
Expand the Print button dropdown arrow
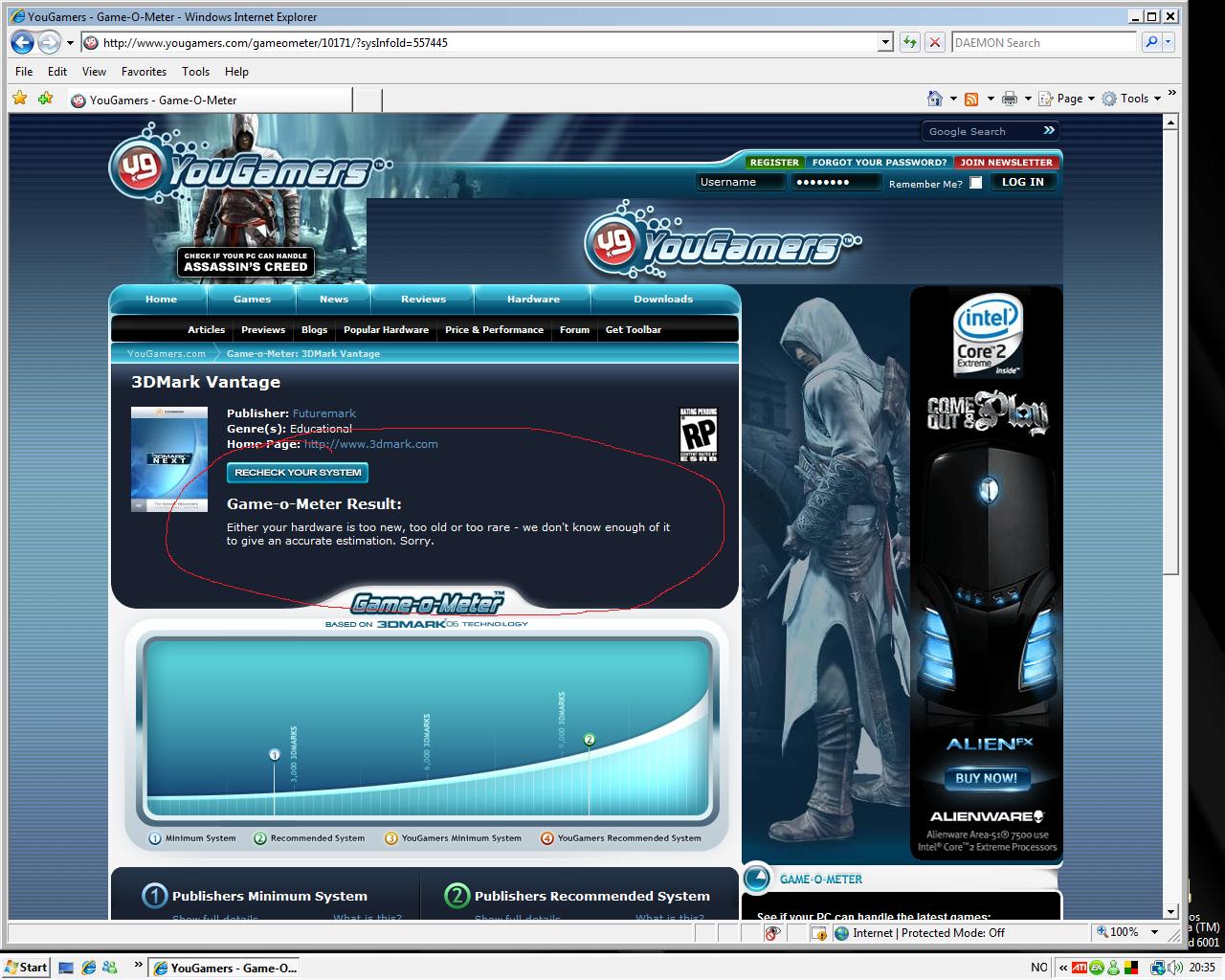click(x=1028, y=99)
